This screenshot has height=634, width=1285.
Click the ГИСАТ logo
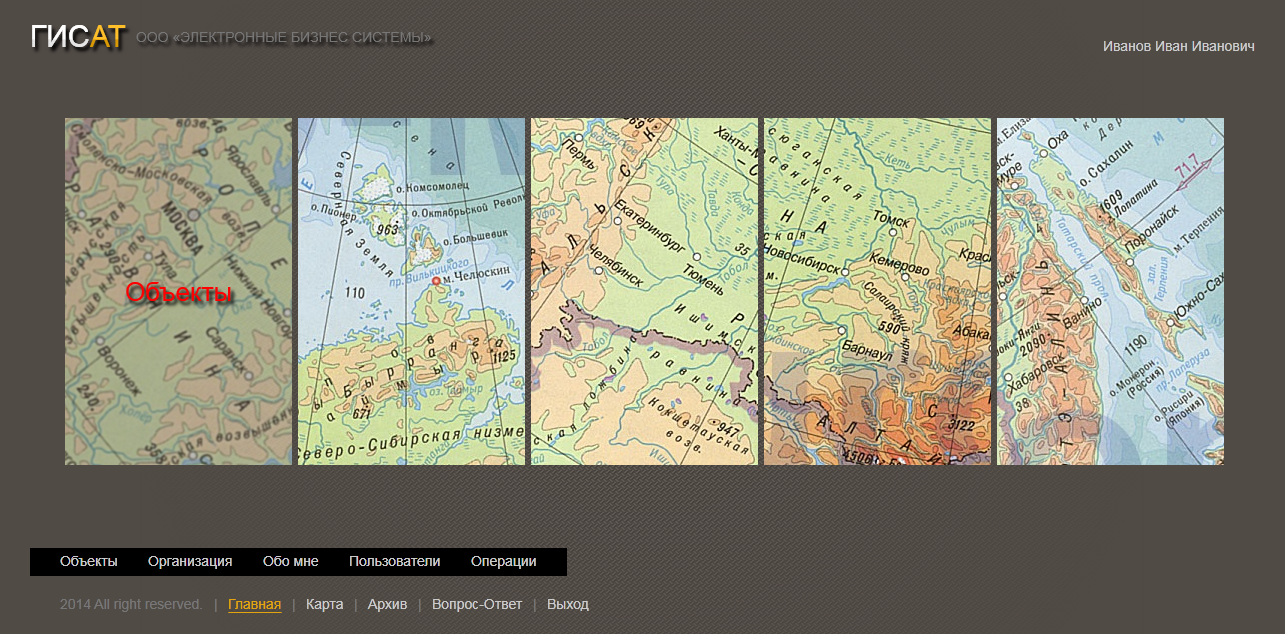(77, 37)
